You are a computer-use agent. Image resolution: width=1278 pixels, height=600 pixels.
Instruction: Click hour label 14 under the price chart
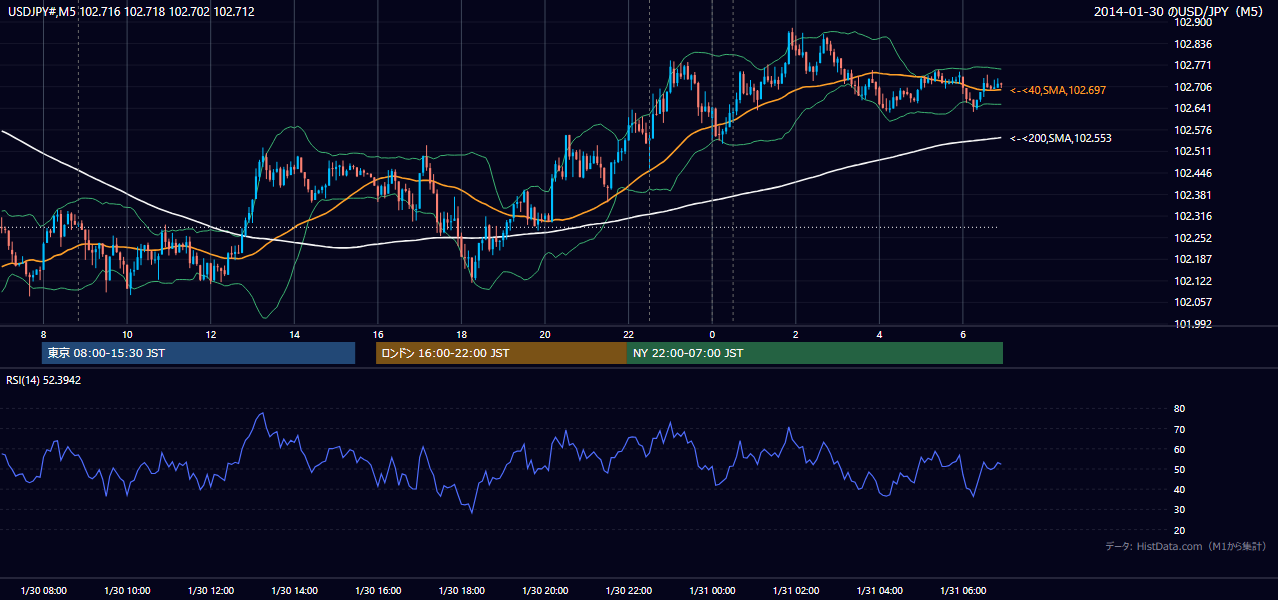click(294, 334)
